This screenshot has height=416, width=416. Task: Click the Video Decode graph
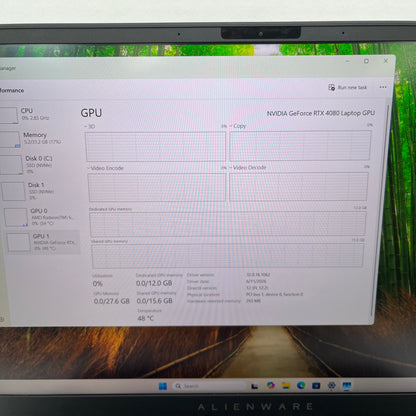[299, 187]
